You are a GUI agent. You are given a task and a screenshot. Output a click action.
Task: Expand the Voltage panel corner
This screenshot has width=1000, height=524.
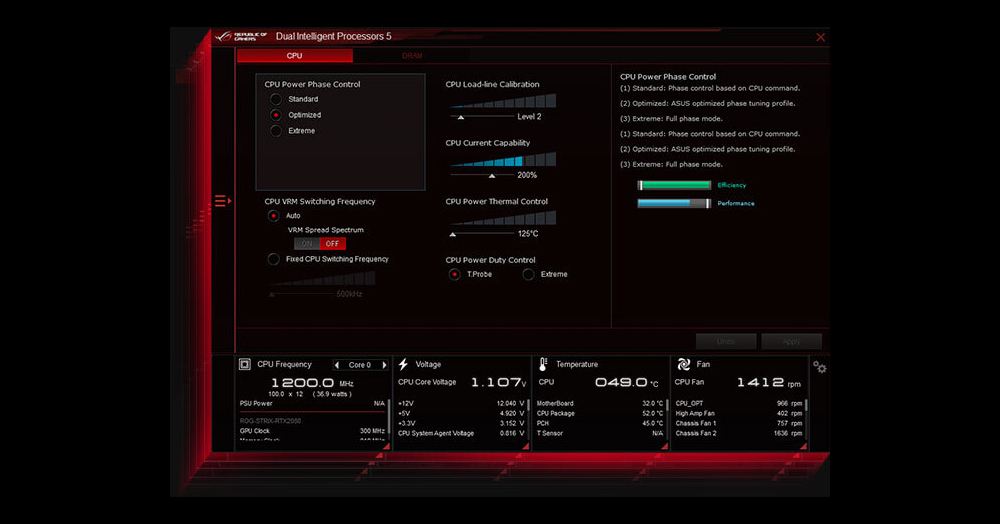526,447
